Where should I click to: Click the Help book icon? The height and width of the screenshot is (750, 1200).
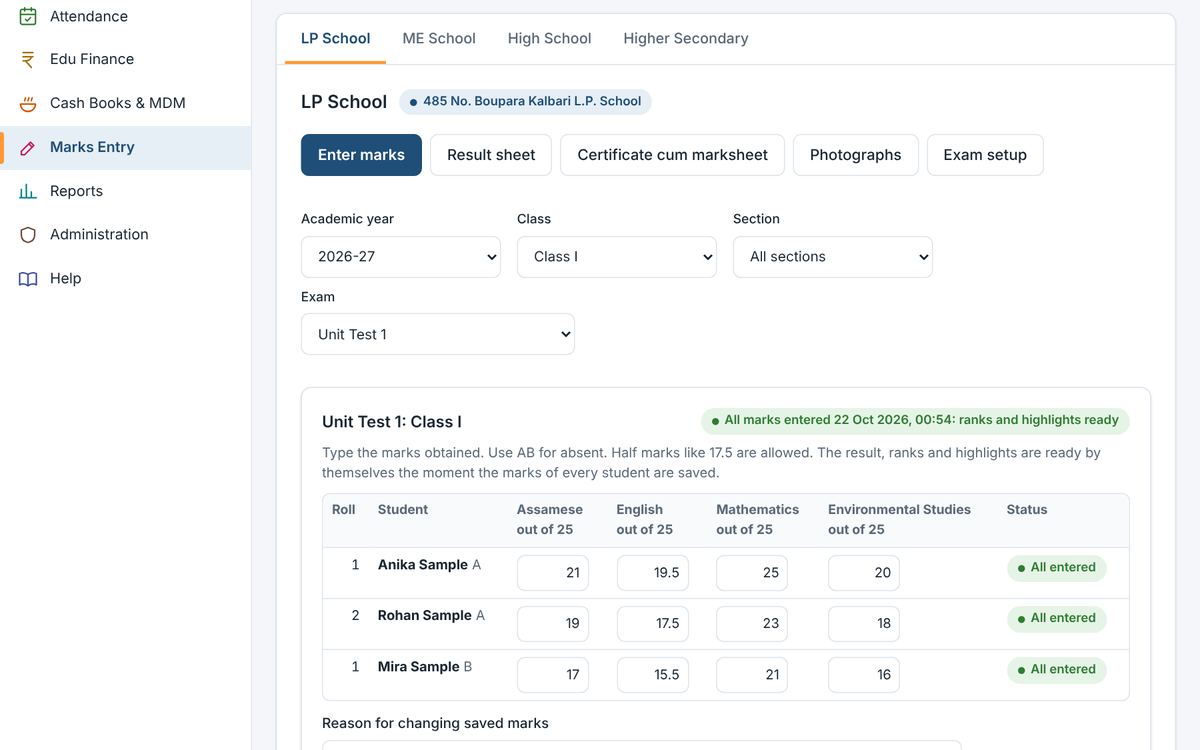pos(28,278)
